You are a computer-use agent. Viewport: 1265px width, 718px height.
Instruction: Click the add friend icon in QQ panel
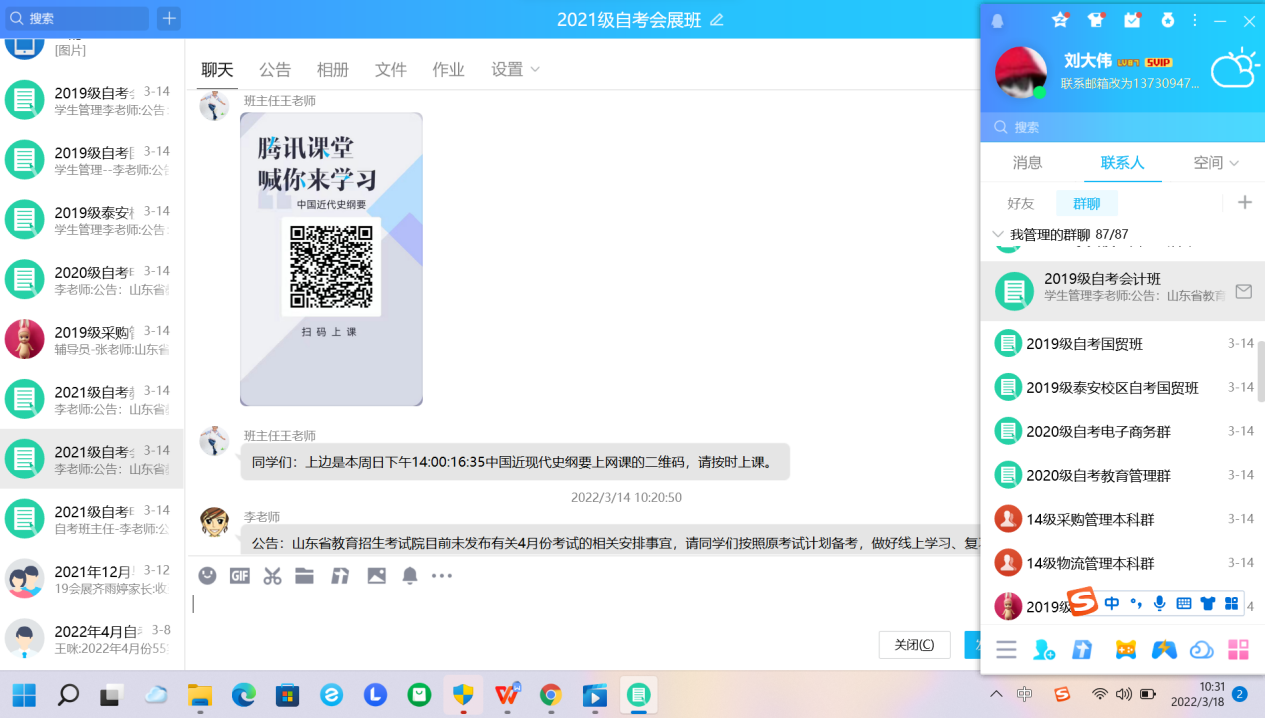(1044, 650)
